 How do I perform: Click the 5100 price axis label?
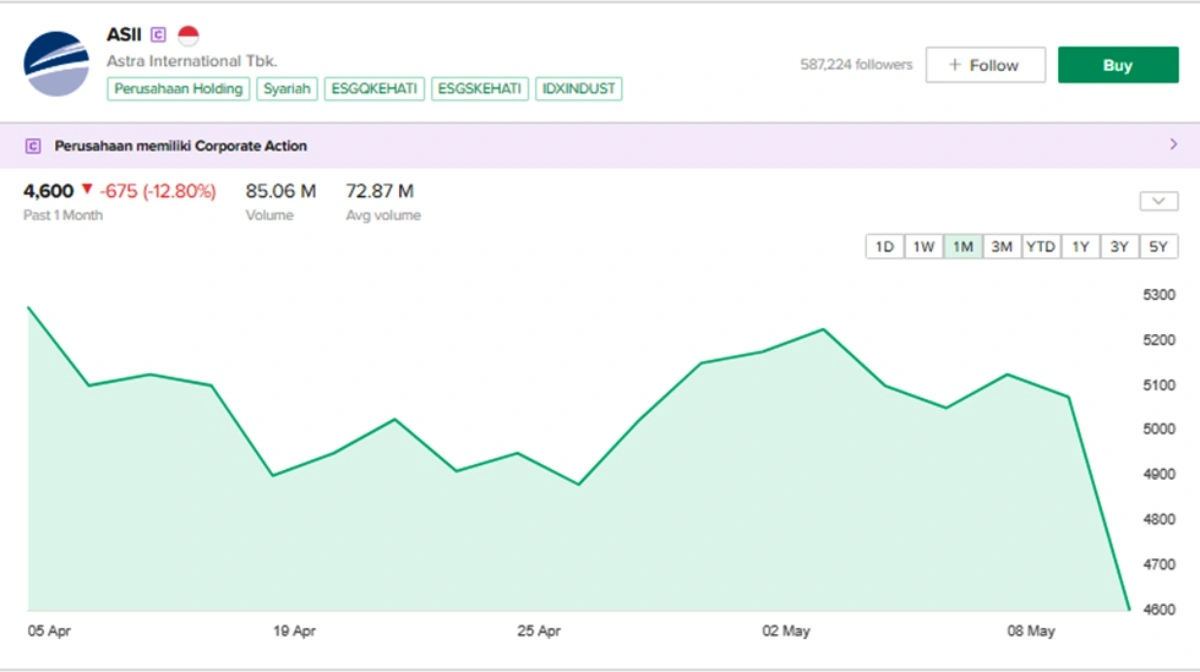(x=1159, y=385)
